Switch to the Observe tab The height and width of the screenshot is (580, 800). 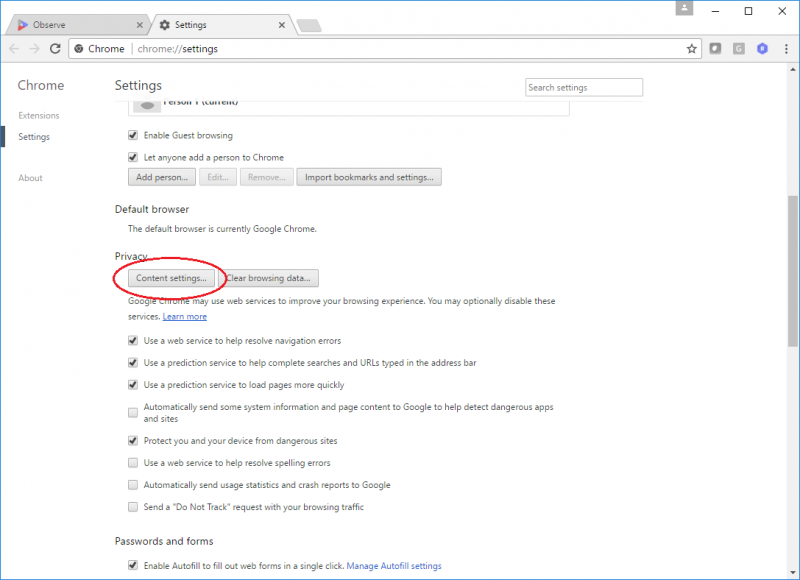77,24
